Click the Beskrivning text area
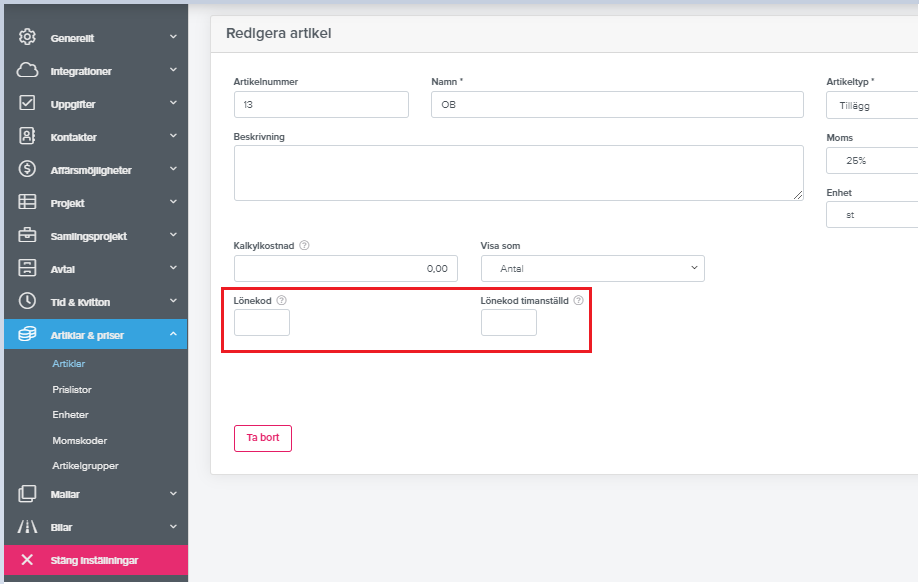This screenshot has width=919, height=584. 518,173
